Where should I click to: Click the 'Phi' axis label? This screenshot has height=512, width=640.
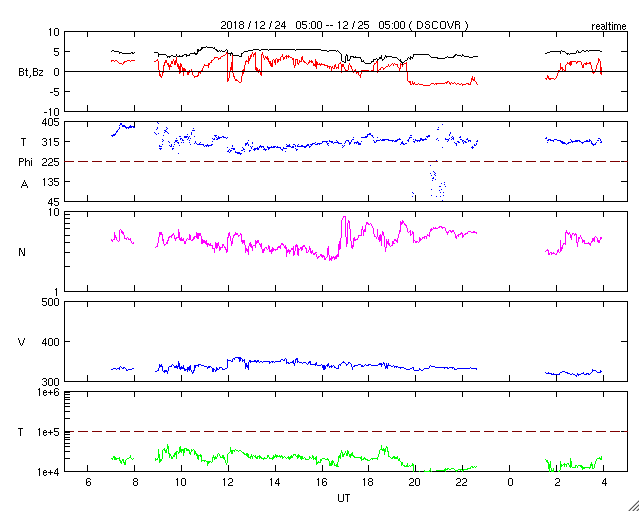25,163
